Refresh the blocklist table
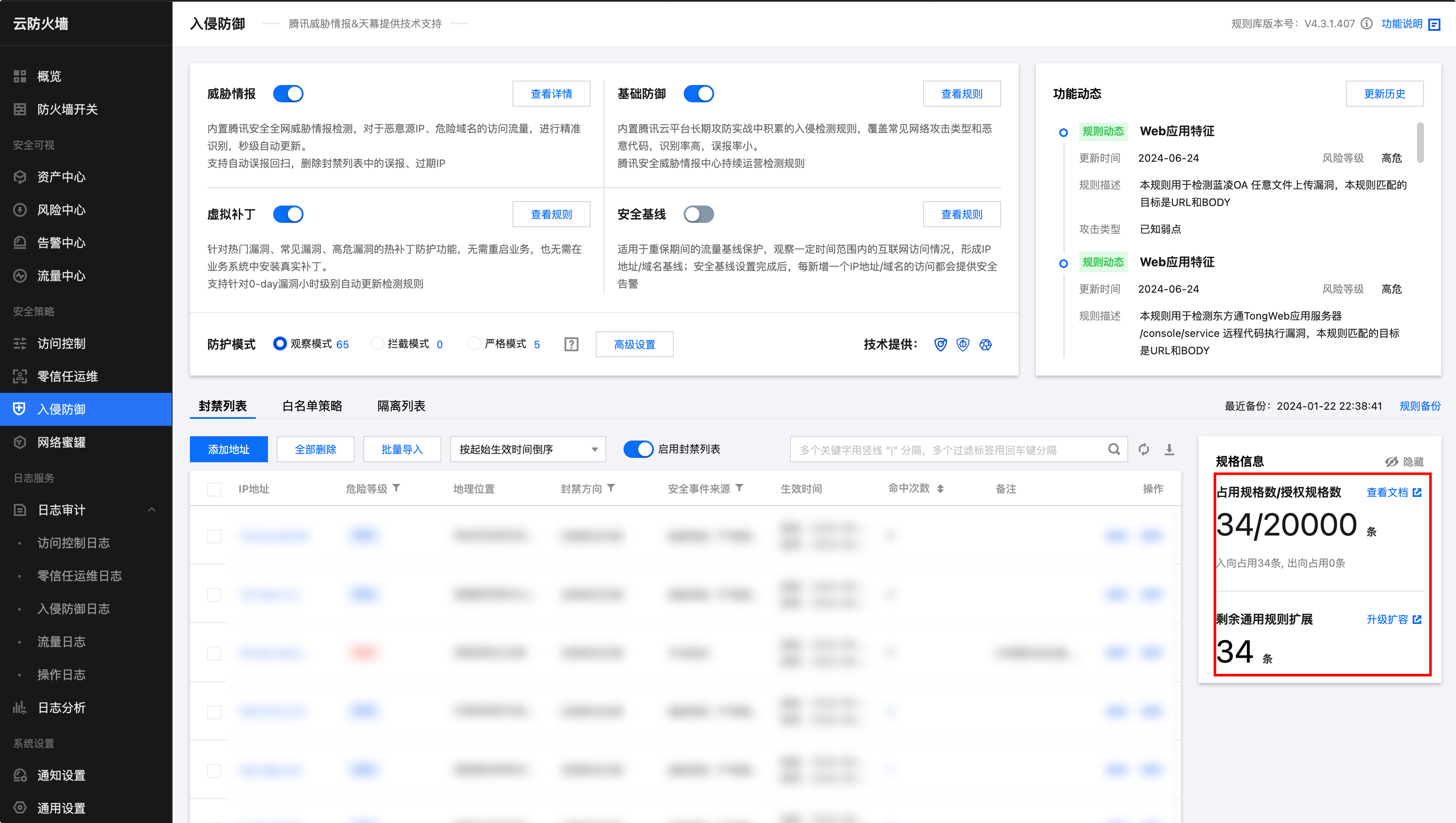 pyautogui.click(x=1144, y=449)
